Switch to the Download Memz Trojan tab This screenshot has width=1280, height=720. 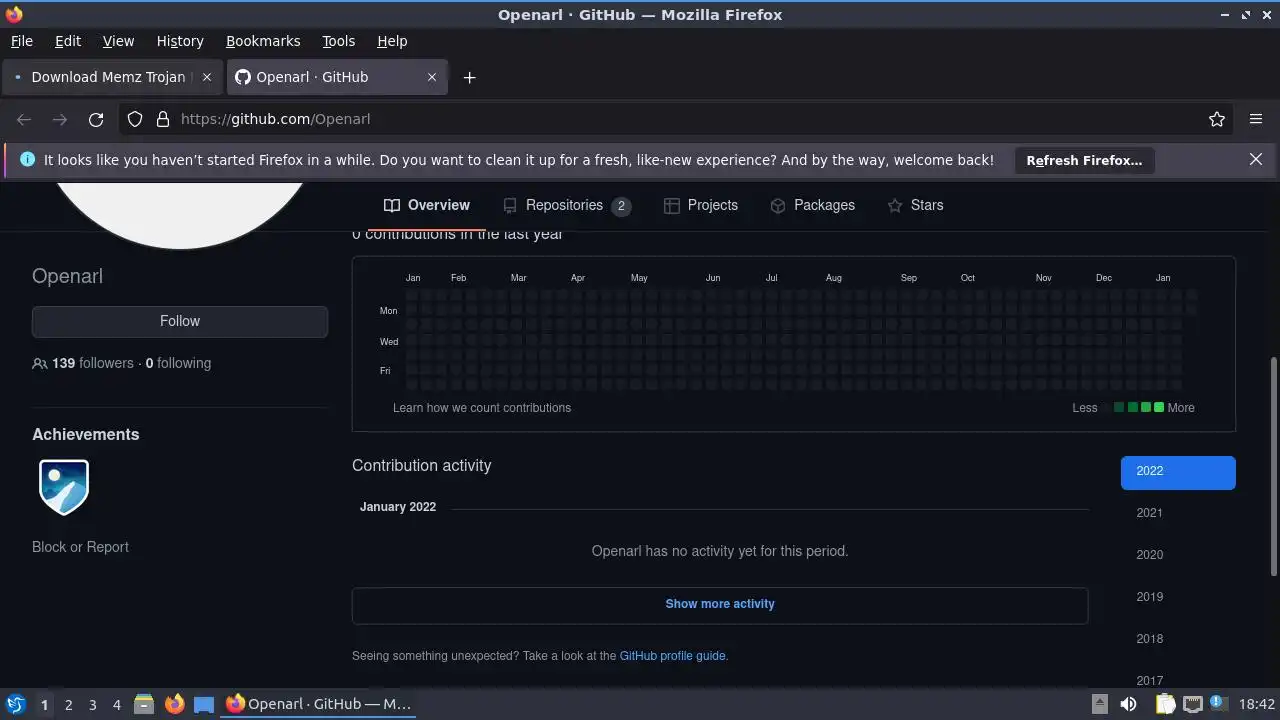point(112,77)
